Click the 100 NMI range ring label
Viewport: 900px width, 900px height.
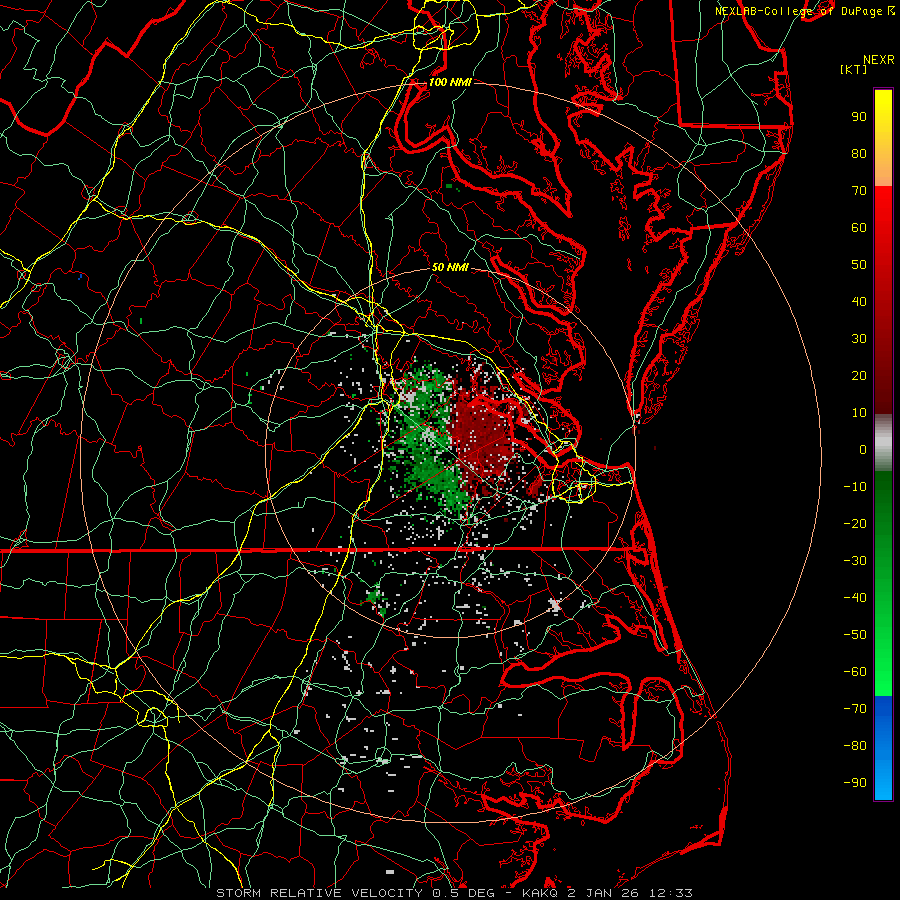tap(450, 83)
